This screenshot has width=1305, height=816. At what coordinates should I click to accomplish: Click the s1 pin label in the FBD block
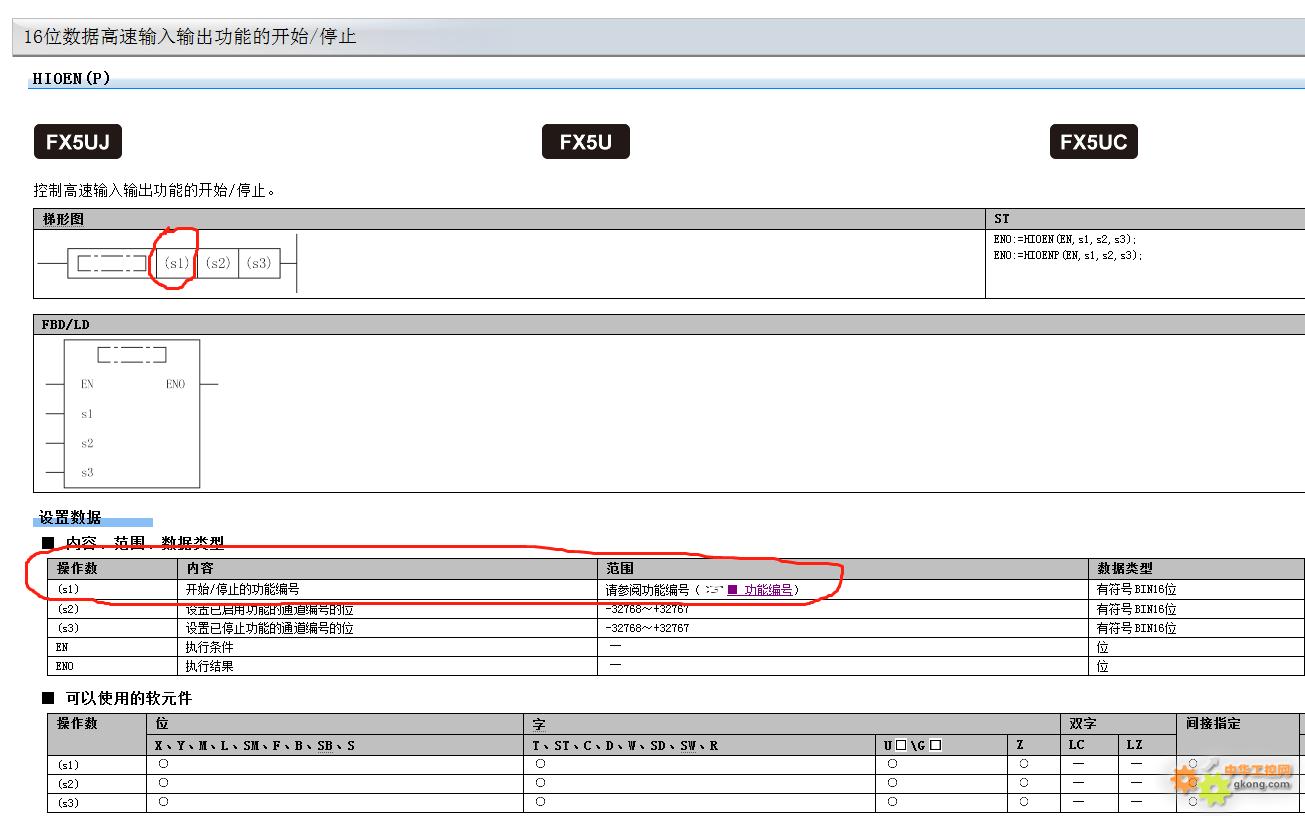pyautogui.click(x=87, y=414)
